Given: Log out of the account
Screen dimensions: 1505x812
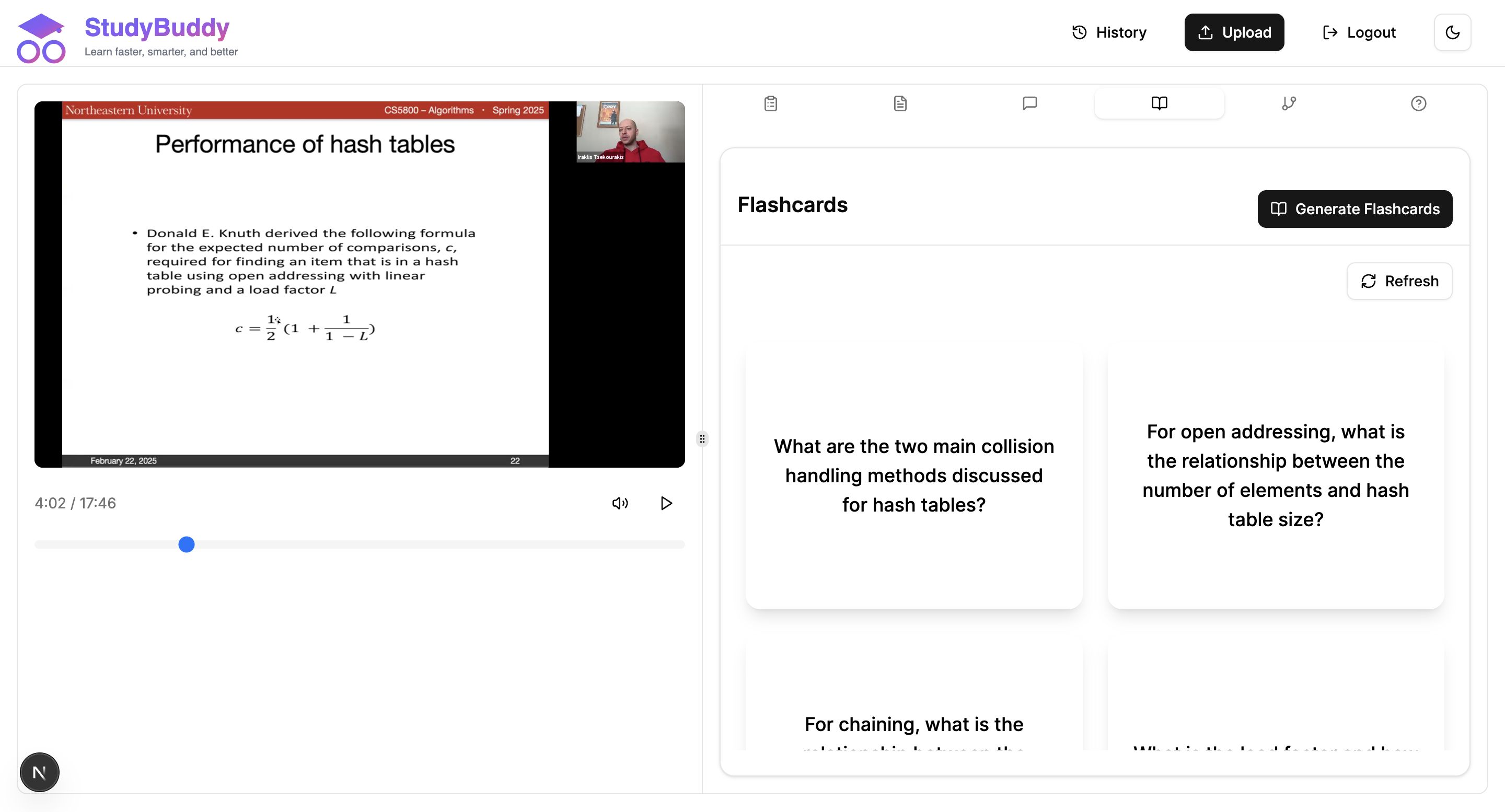Looking at the screenshot, I should pos(1359,32).
